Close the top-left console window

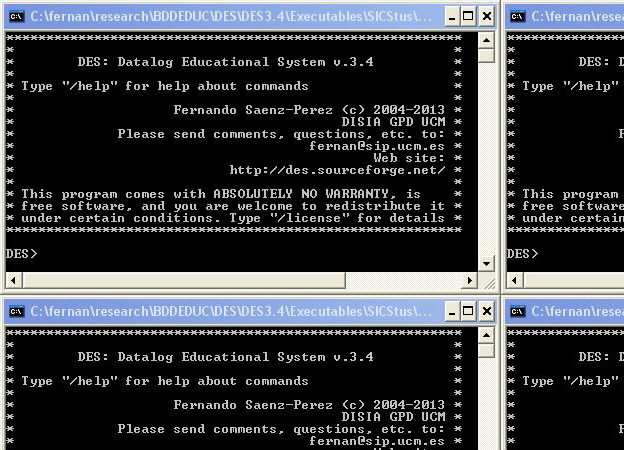[487, 17]
